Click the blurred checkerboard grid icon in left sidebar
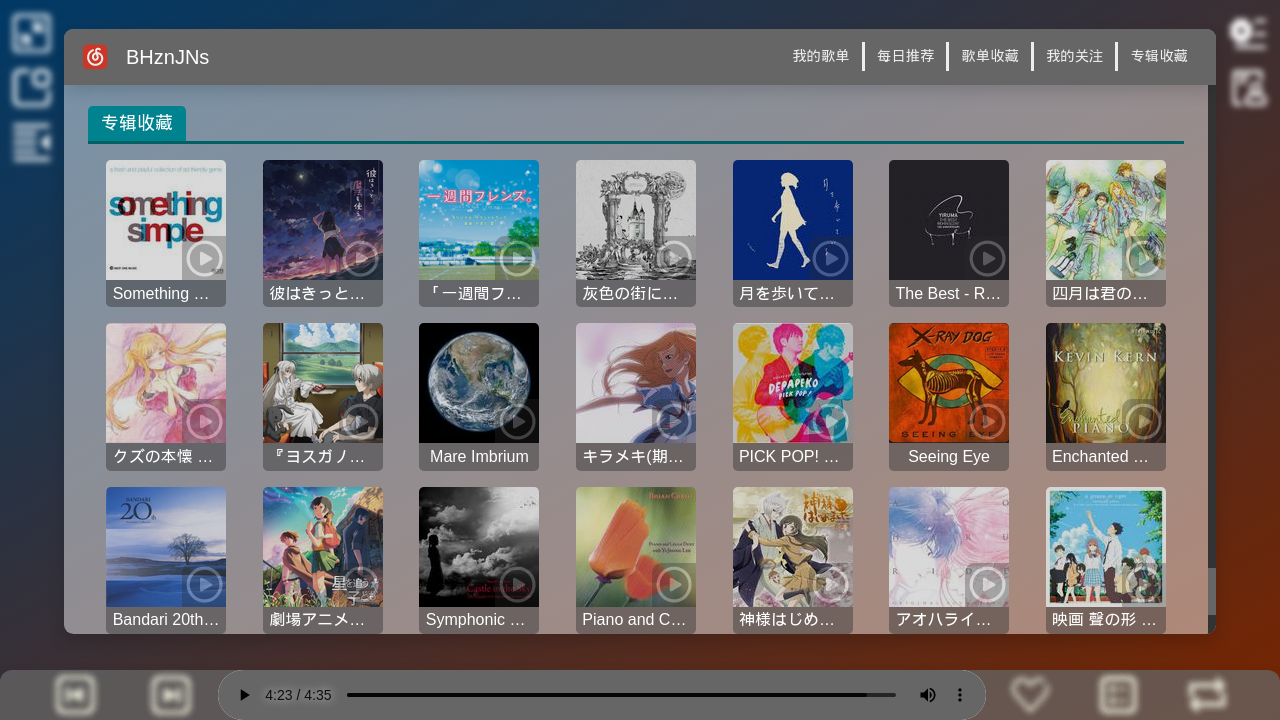1280x720 pixels. pyautogui.click(x=32, y=33)
